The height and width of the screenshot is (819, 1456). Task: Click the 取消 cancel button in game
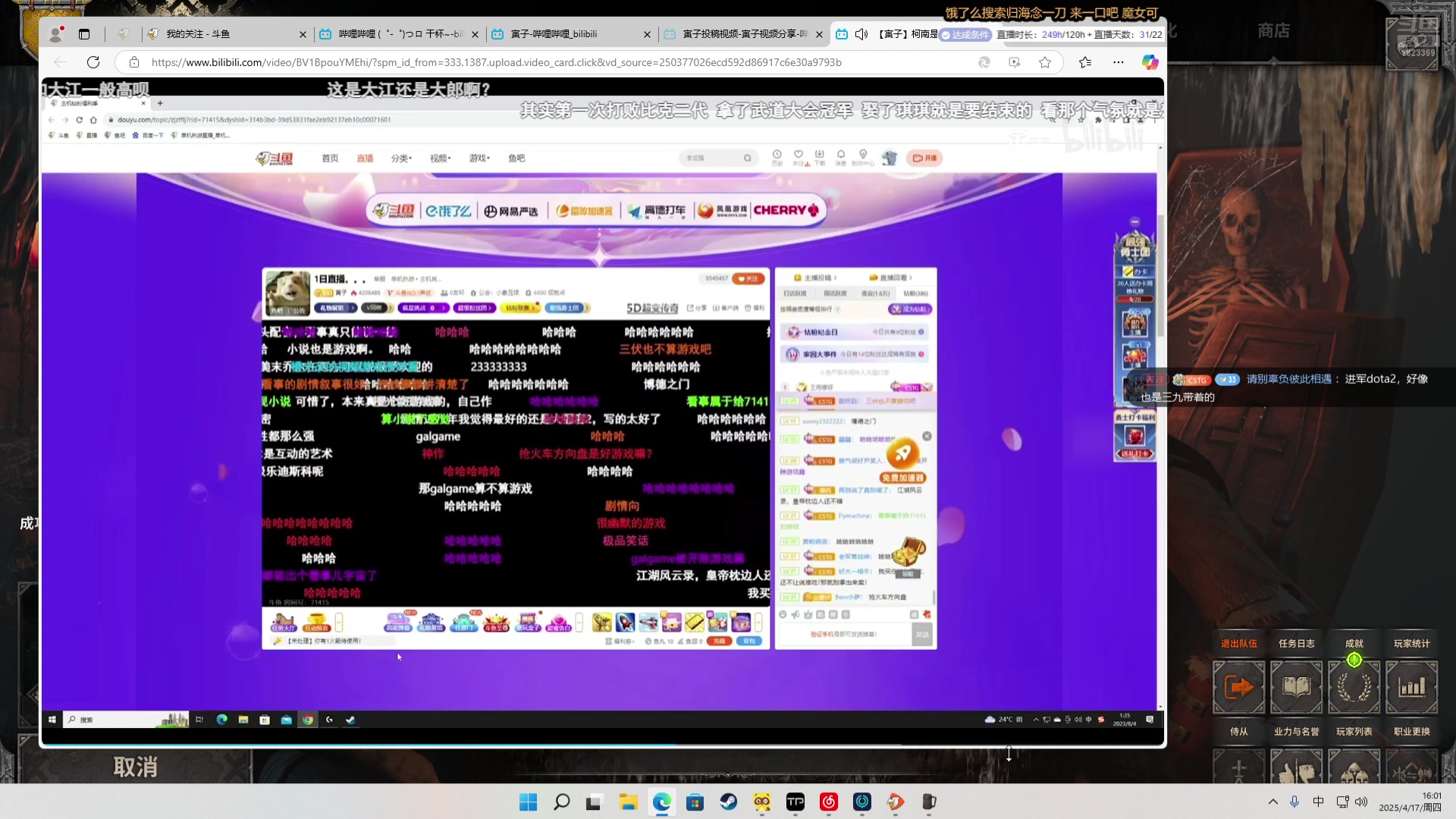pyautogui.click(x=136, y=767)
